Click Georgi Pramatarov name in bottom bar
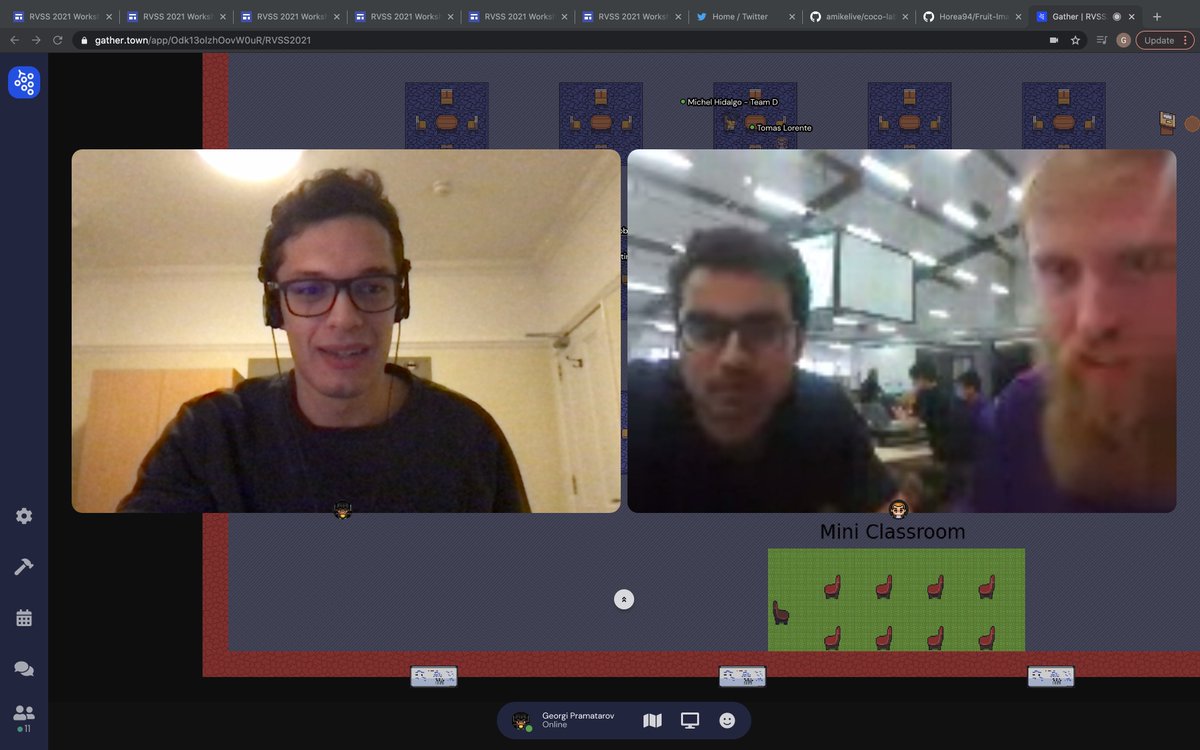The height and width of the screenshot is (750, 1200). point(578,715)
